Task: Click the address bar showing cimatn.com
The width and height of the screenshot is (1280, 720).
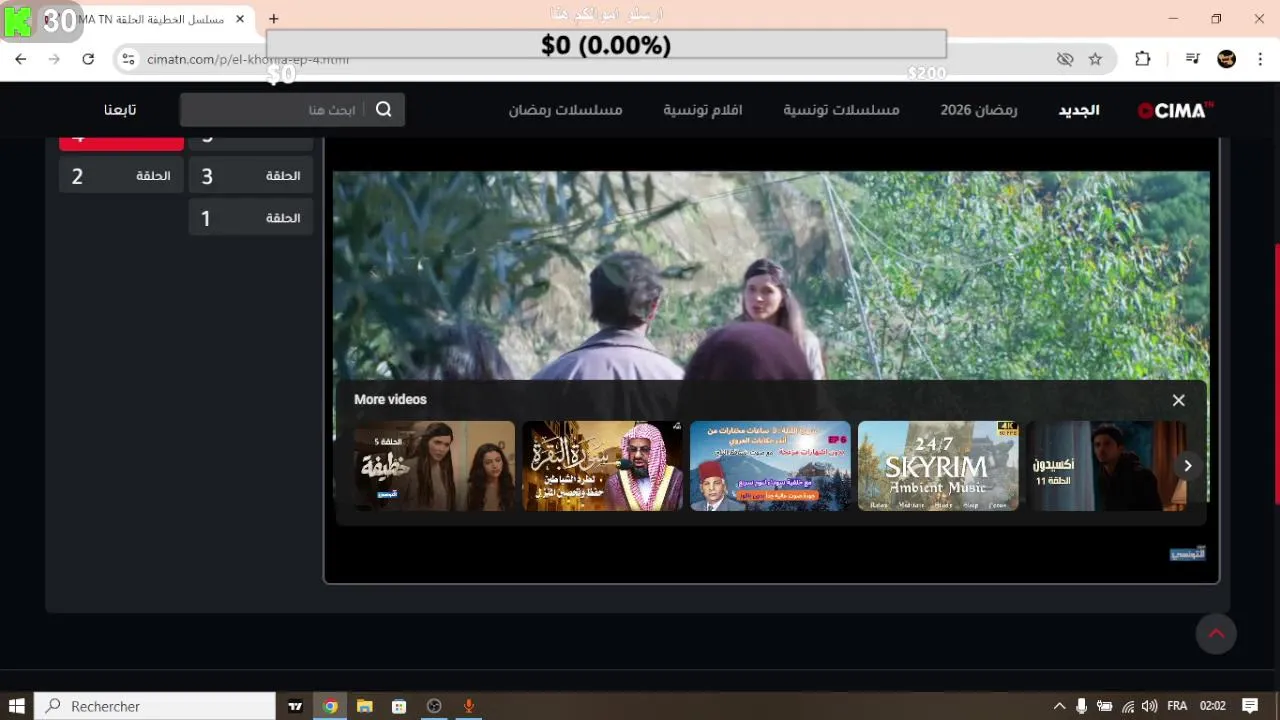Action: [x=590, y=59]
